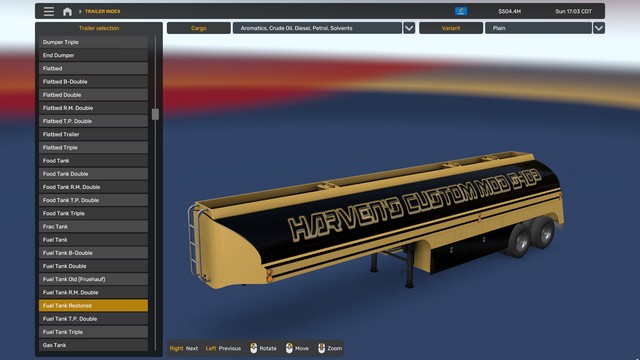Select Food Tank Double trailer
This screenshot has width=640, height=360.
point(93,174)
